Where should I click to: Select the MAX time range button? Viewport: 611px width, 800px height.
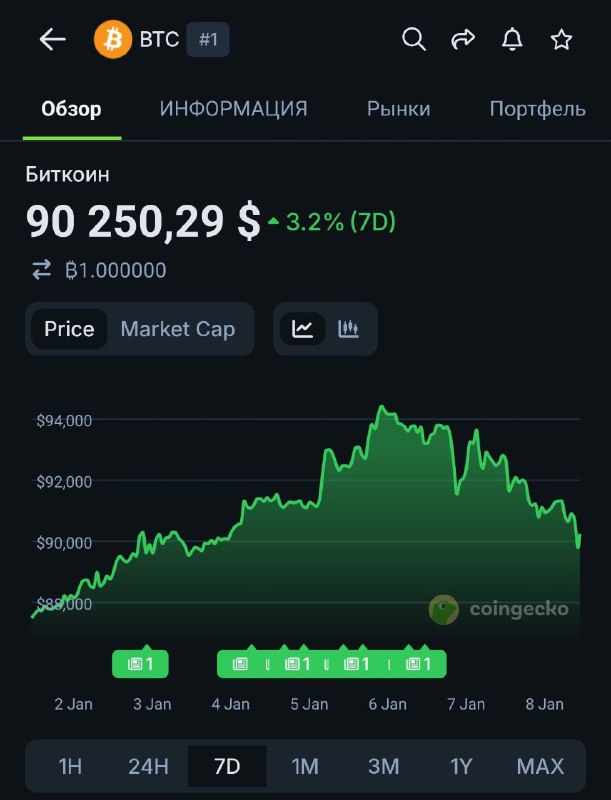tap(538, 766)
